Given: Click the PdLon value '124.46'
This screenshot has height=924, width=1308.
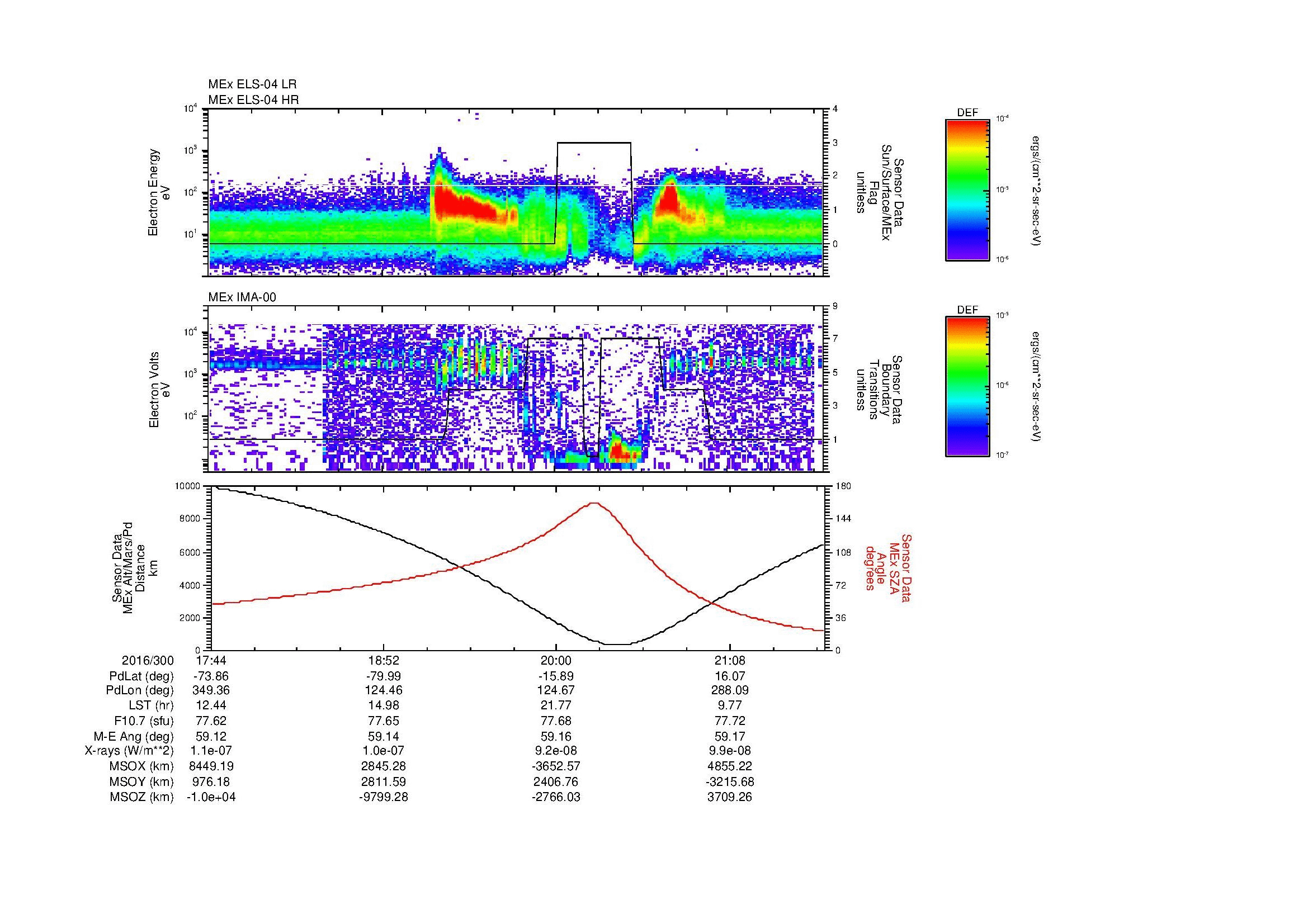Looking at the screenshot, I should 384,690.
